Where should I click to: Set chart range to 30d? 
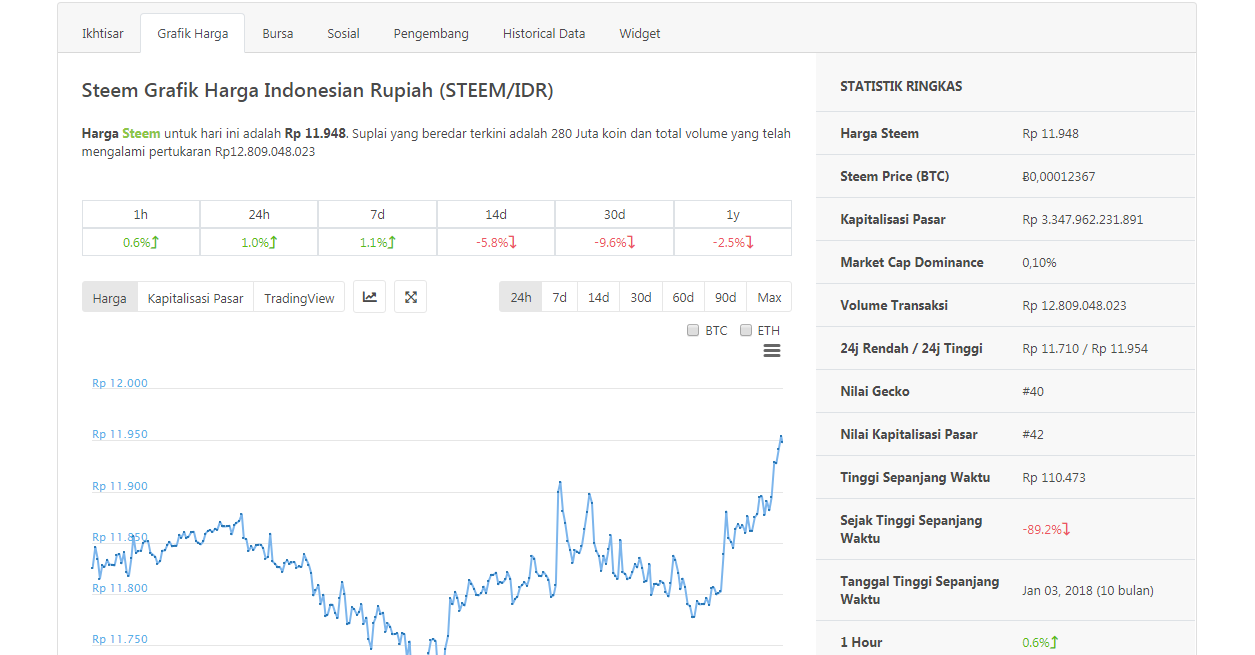click(x=641, y=297)
